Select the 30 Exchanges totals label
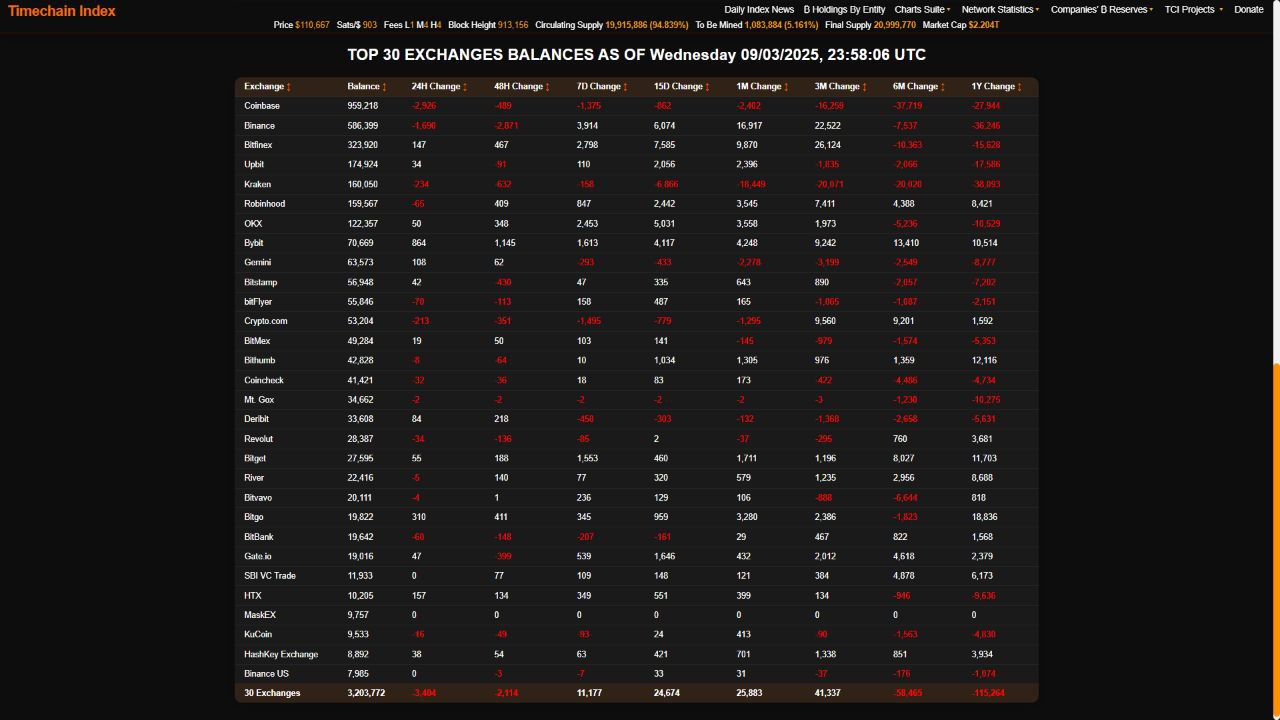The width and height of the screenshot is (1280, 720). point(272,693)
